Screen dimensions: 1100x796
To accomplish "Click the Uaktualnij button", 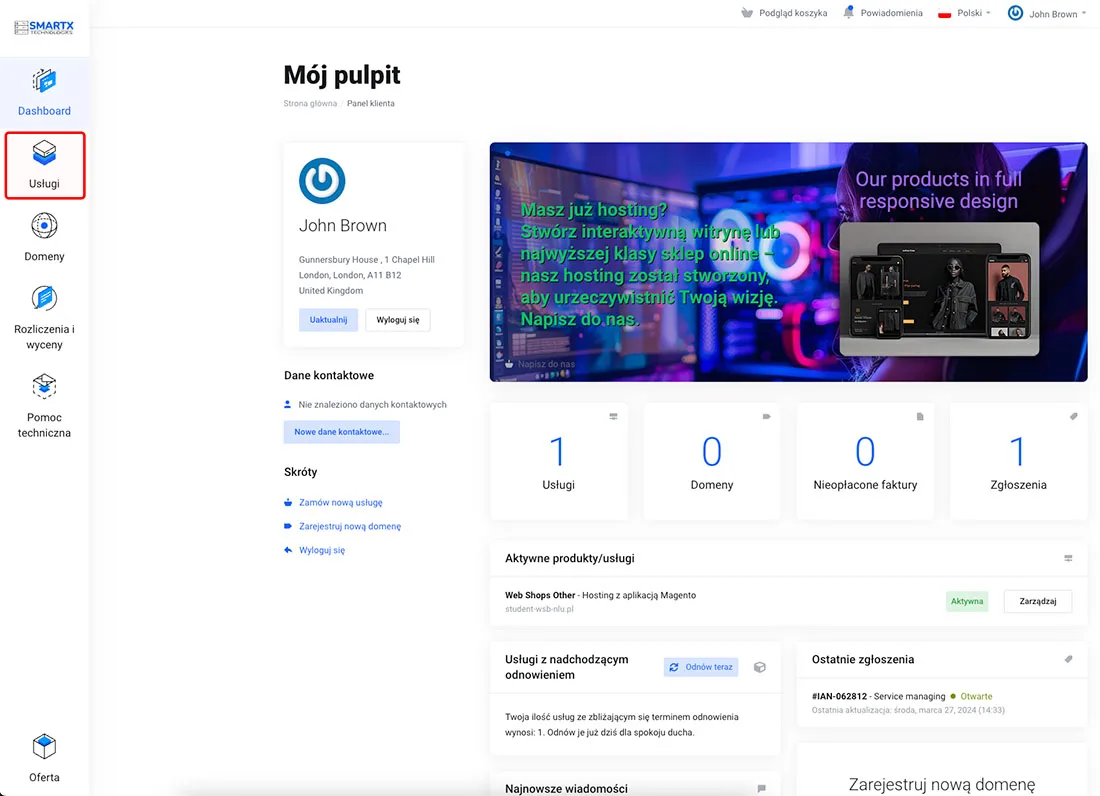I will tap(328, 320).
